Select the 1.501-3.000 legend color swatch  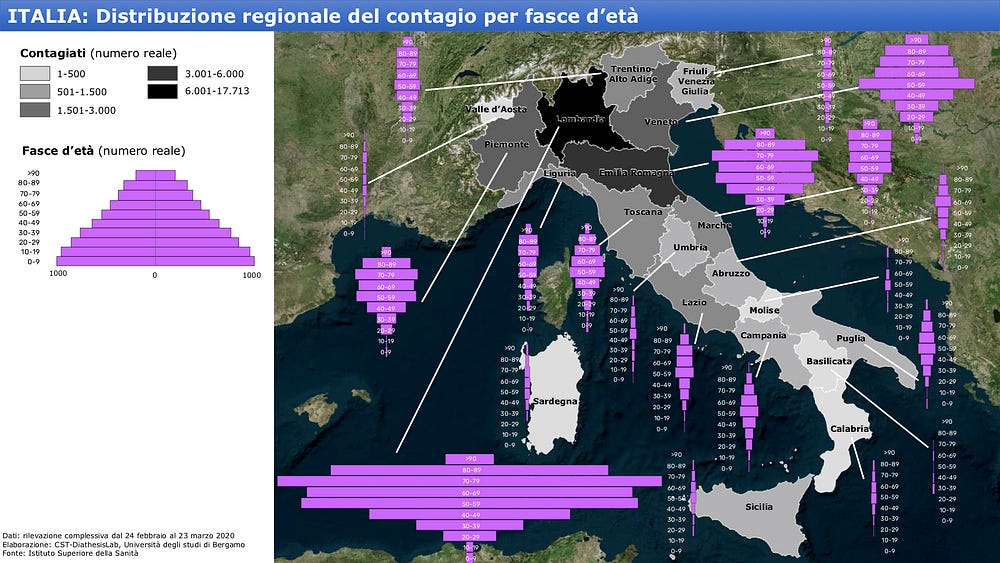(x=34, y=110)
